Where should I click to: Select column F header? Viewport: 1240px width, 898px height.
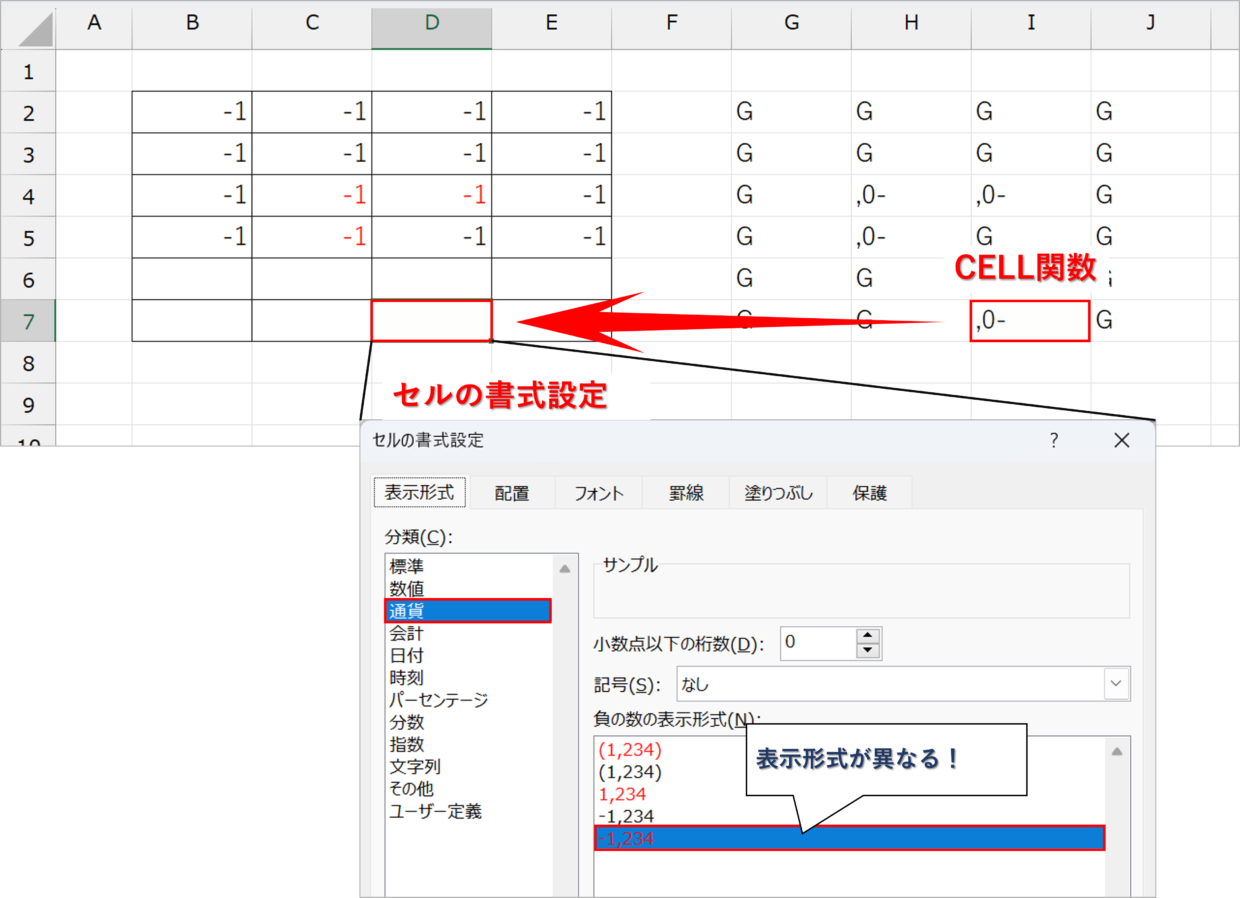coord(672,23)
